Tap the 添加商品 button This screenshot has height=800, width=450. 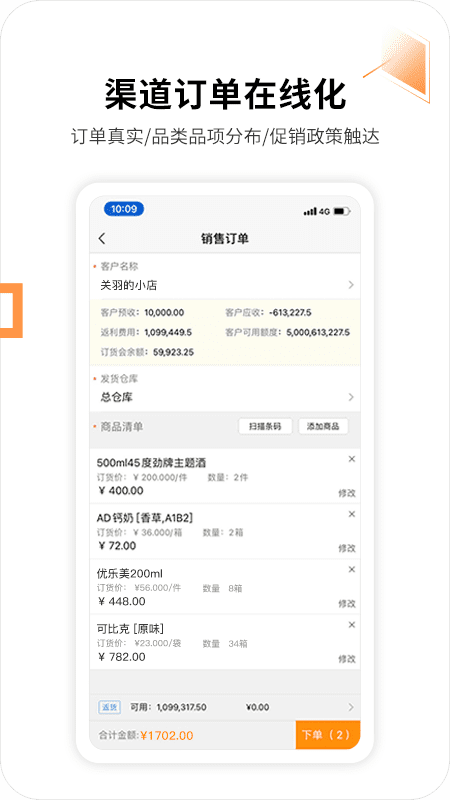tap(323, 427)
